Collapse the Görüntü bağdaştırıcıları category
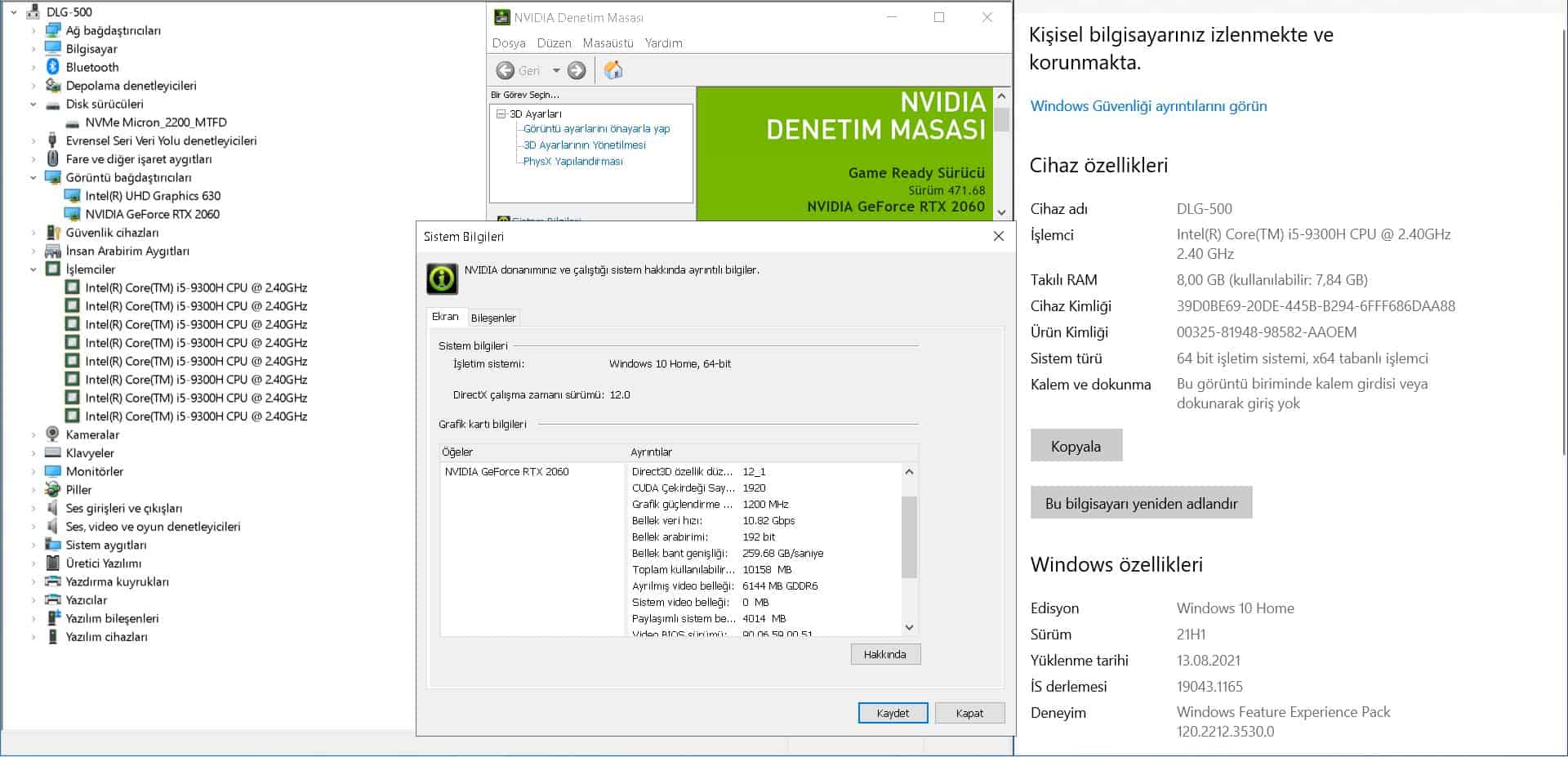 click(33, 177)
